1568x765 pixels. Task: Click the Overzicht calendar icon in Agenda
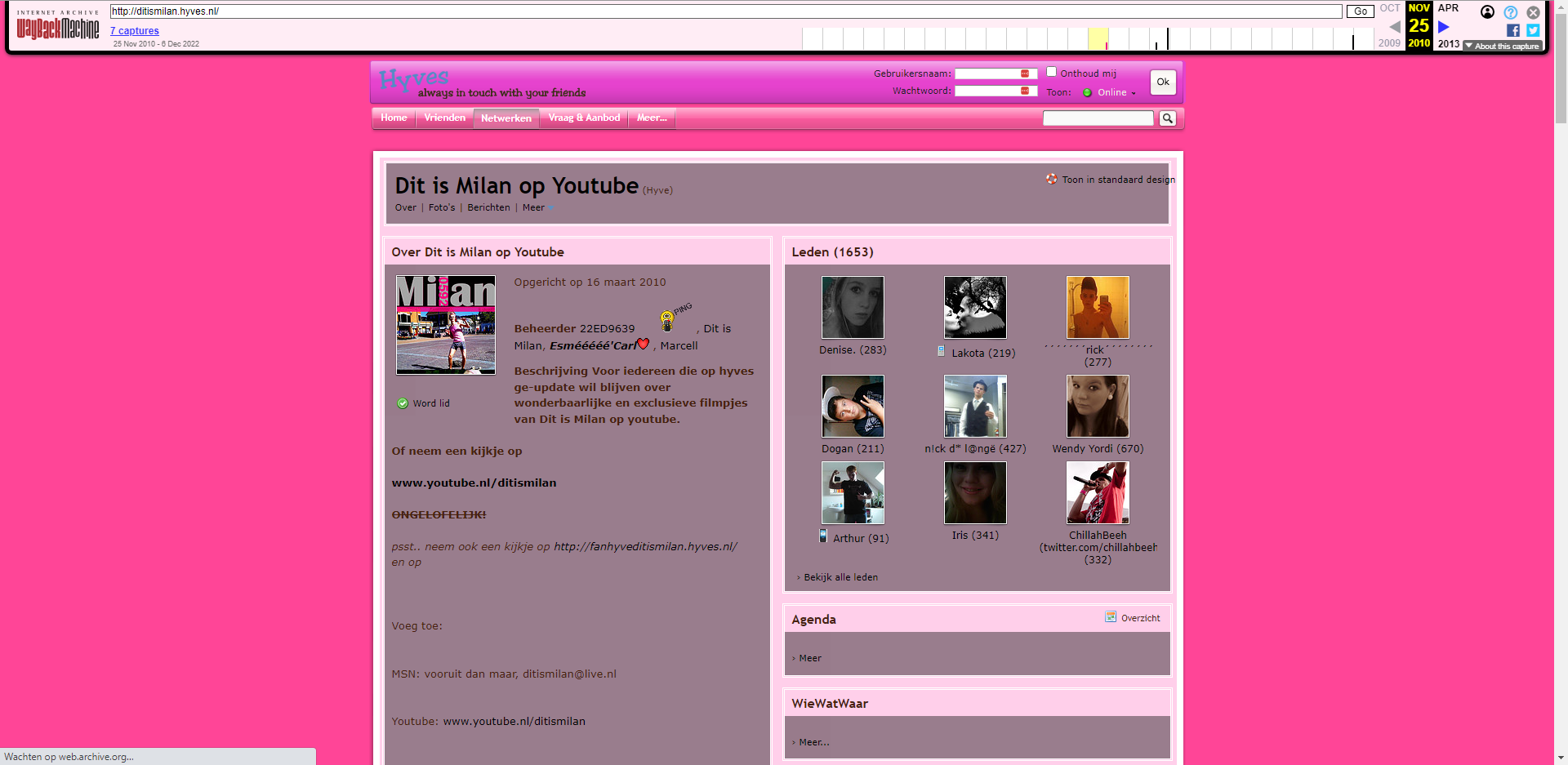pyautogui.click(x=1111, y=617)
